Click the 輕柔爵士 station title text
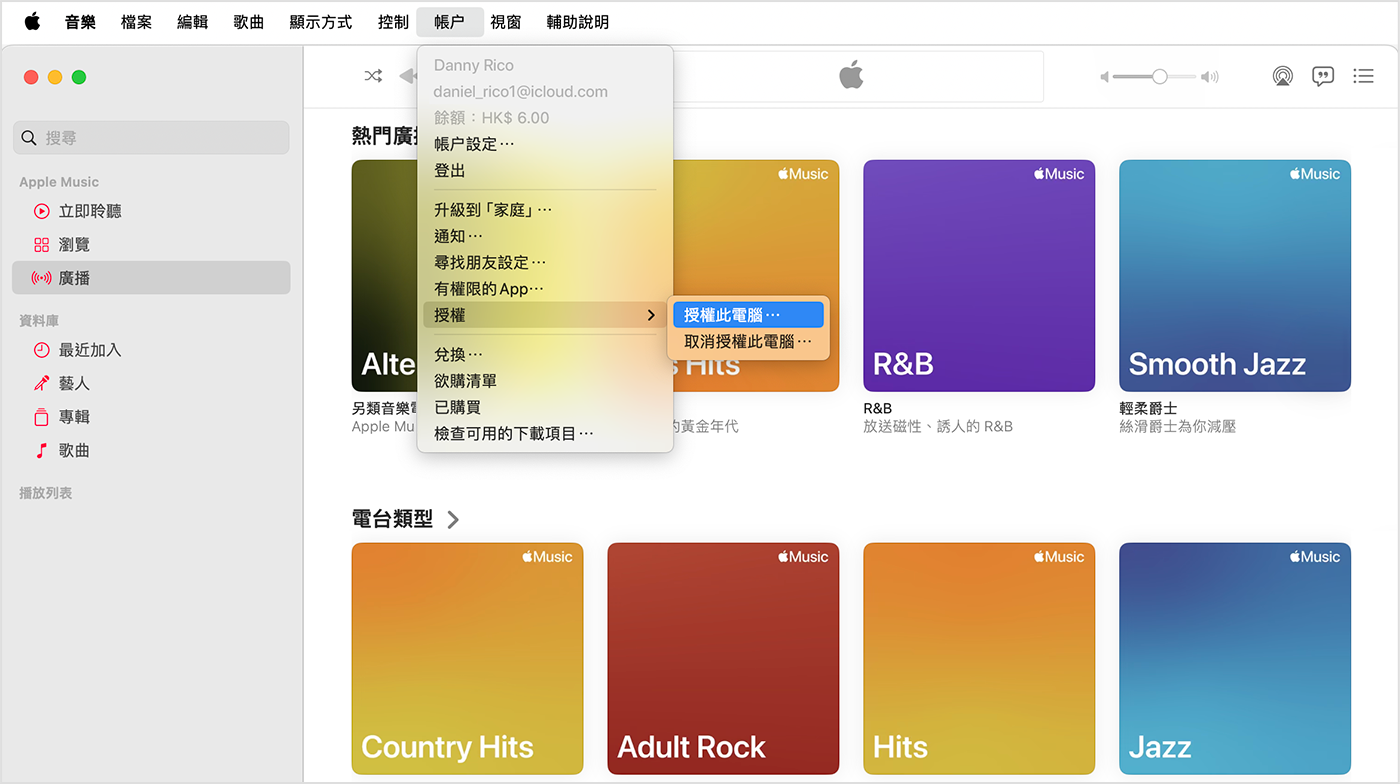 [1148, 408]
